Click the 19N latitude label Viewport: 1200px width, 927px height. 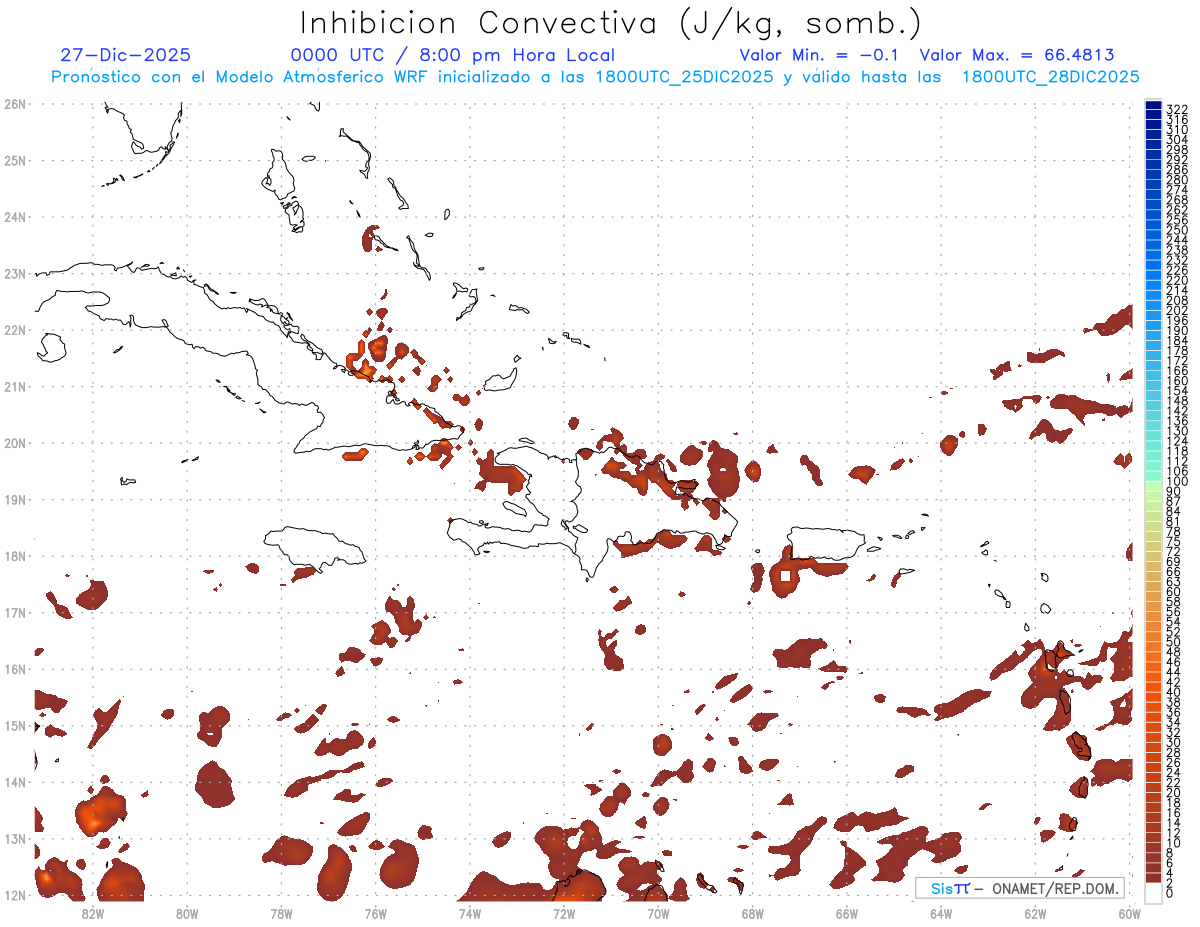(x=14, y=499)
